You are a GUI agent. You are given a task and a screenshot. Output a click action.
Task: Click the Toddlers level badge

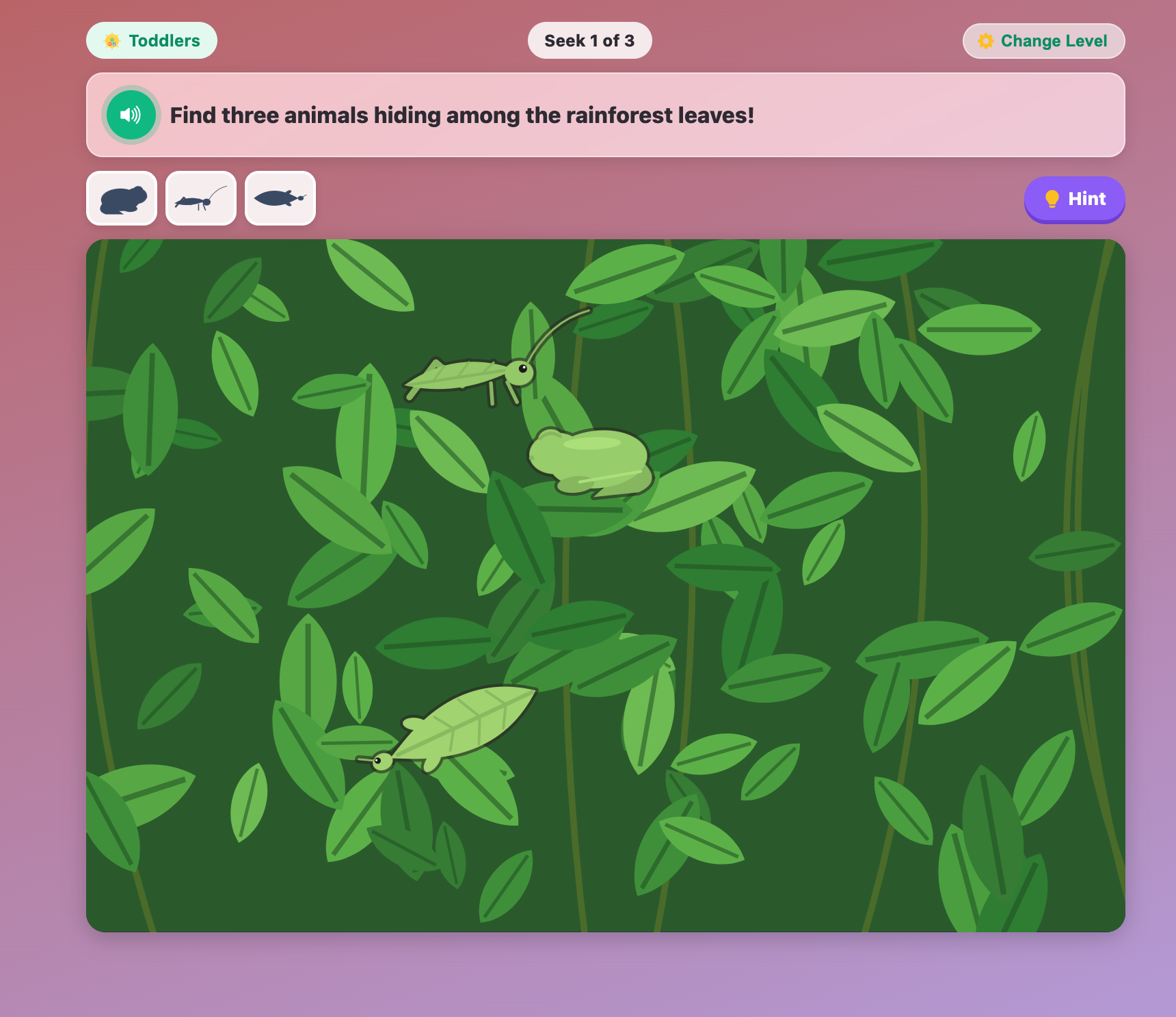152,41
